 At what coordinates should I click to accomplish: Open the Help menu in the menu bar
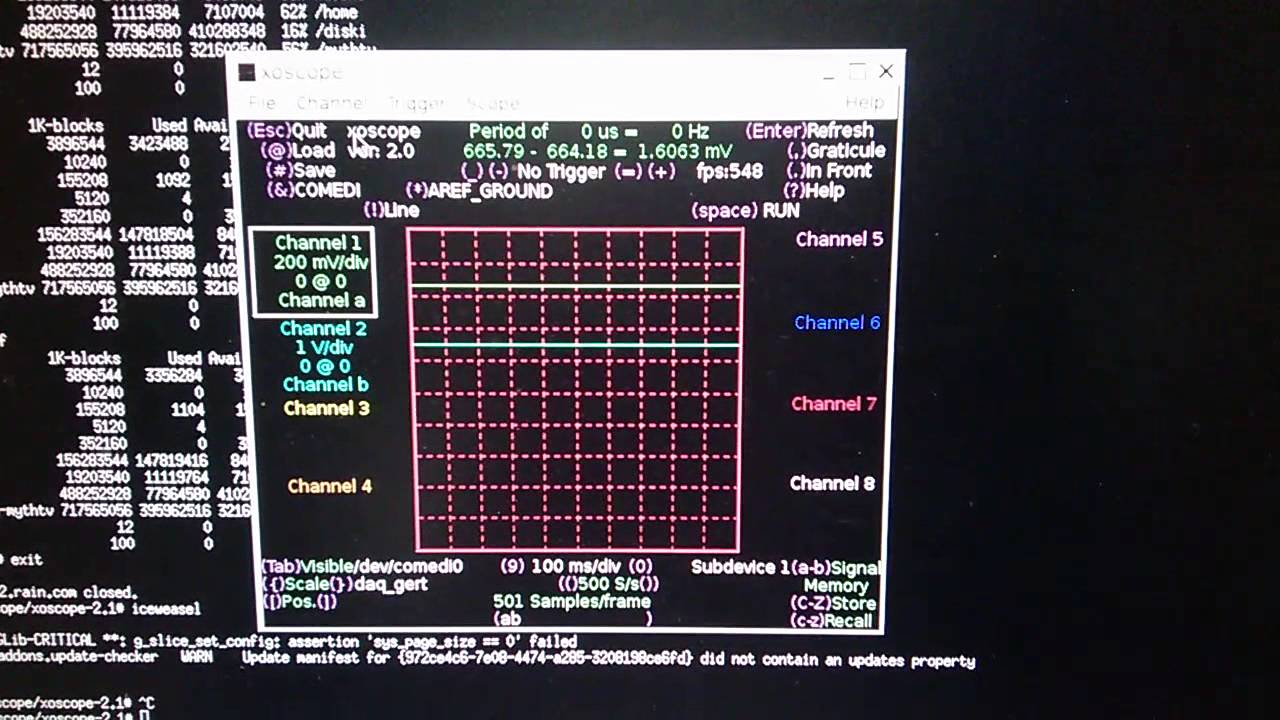pos(864,102)
